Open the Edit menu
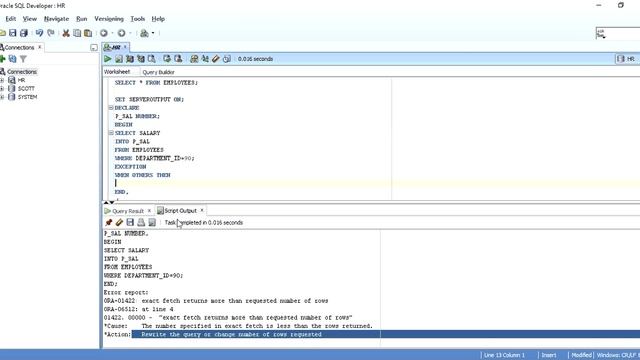The image size is (640, 360). coord(11,19)
